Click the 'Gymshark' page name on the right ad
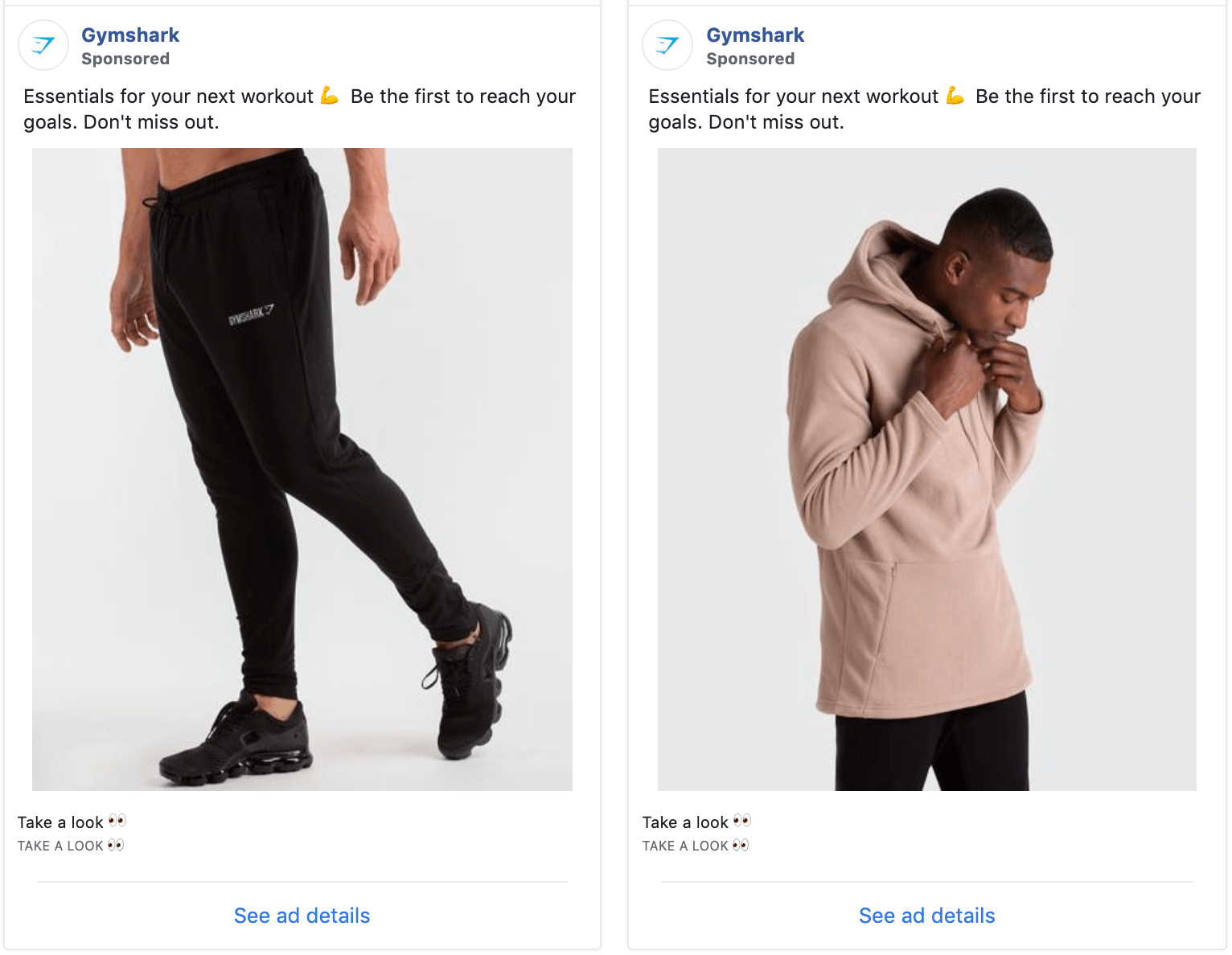 (754, 35)
